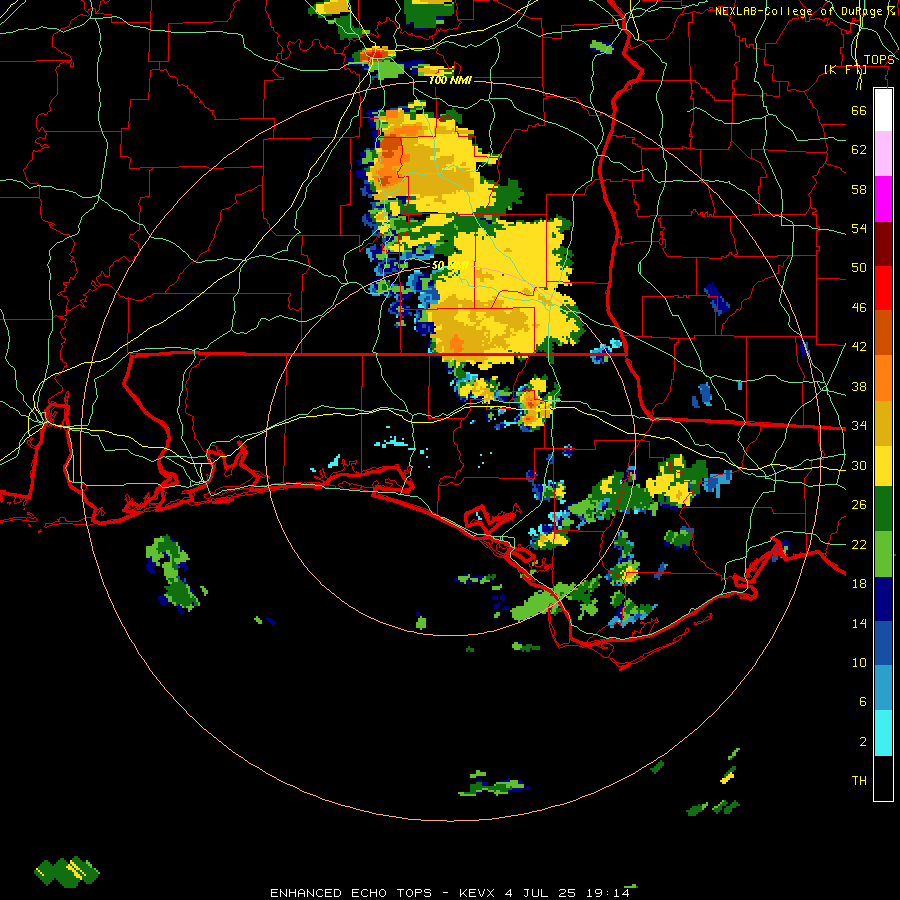
Task: Pick the orange 42 kft legend swatch
Action: tap(883, 378)
